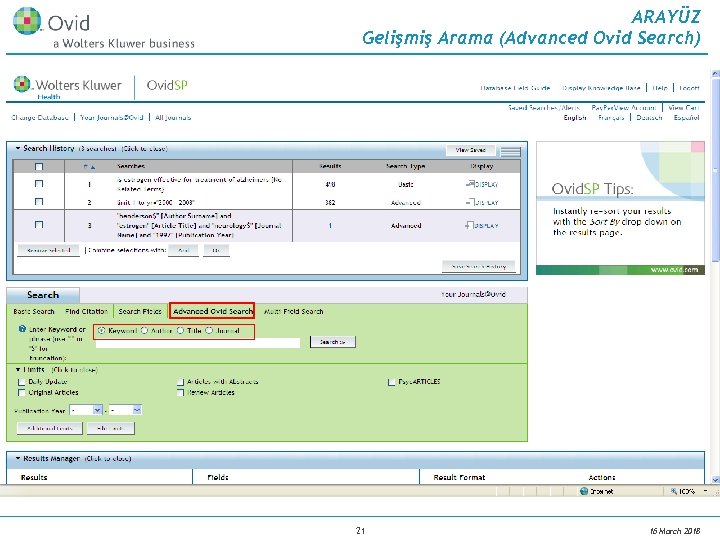Click the Search main tab
The height and width of the screenshot is (540, 720).
43,295
